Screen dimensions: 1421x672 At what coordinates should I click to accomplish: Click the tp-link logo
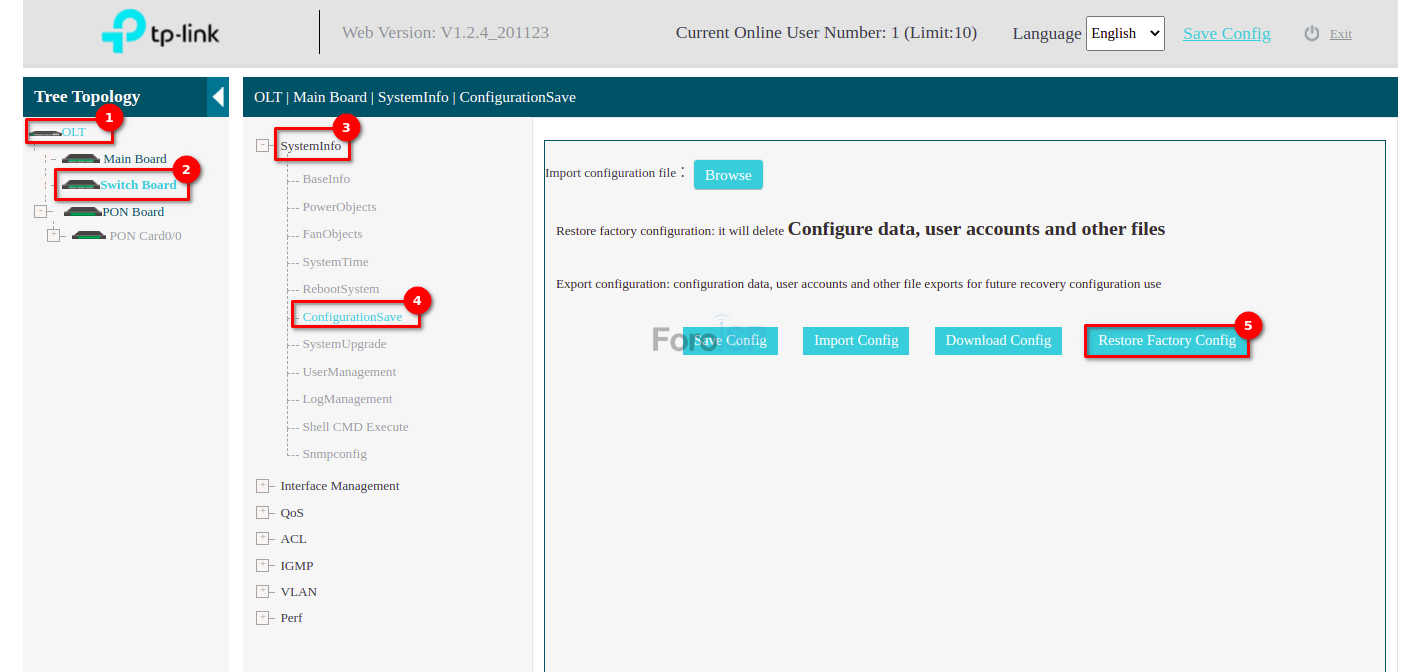[x=160, y=33]
